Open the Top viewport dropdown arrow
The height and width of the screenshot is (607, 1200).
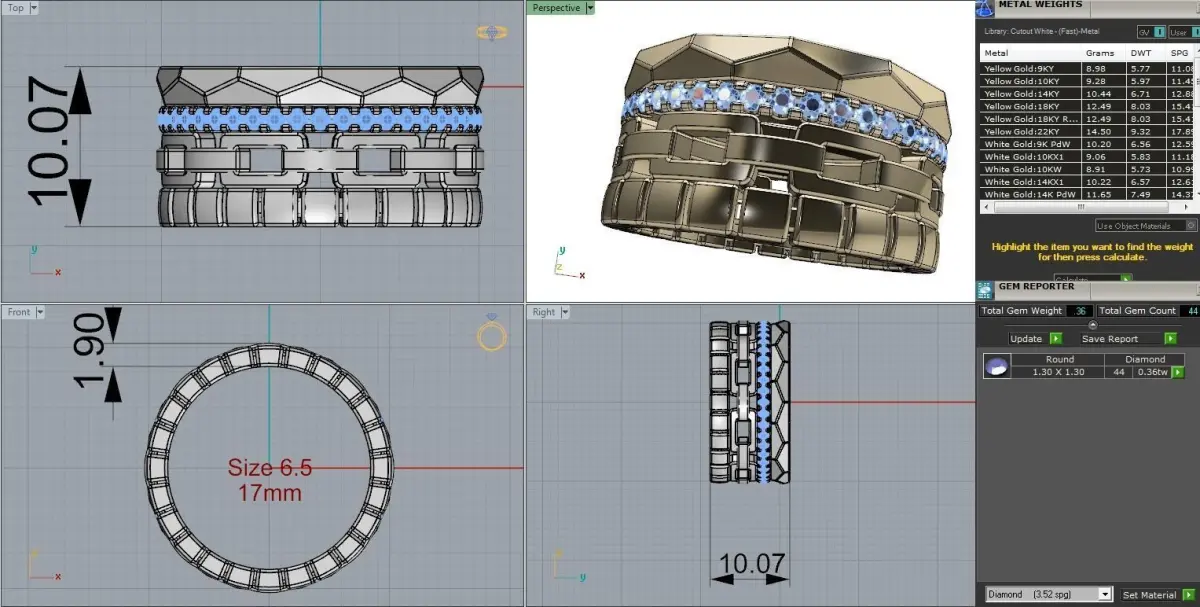[x=34, y=8]
